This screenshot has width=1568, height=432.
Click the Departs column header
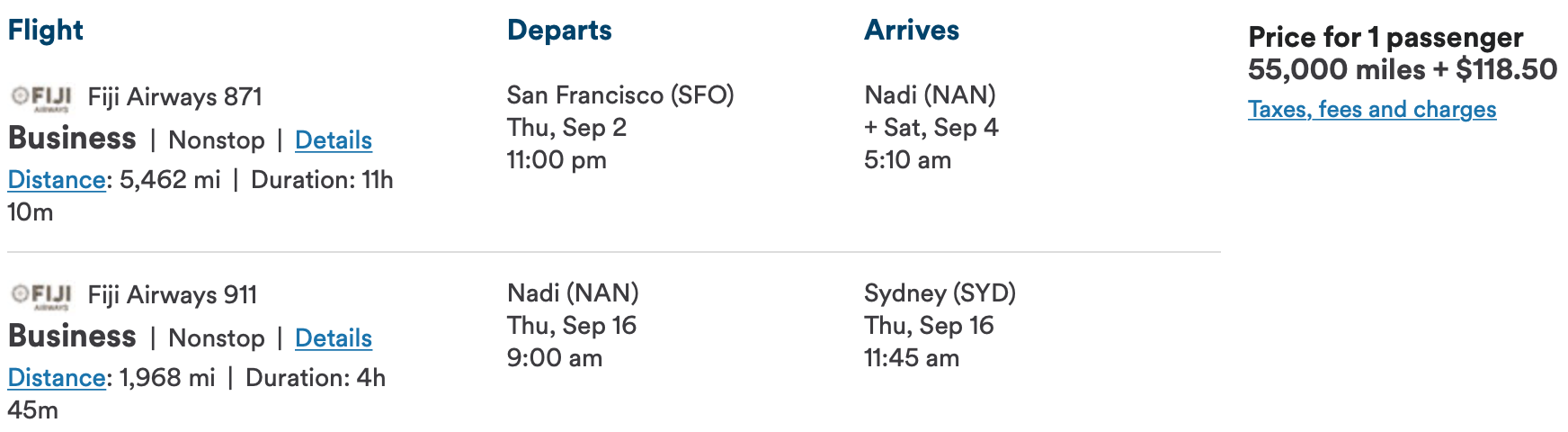coord(559,31)
